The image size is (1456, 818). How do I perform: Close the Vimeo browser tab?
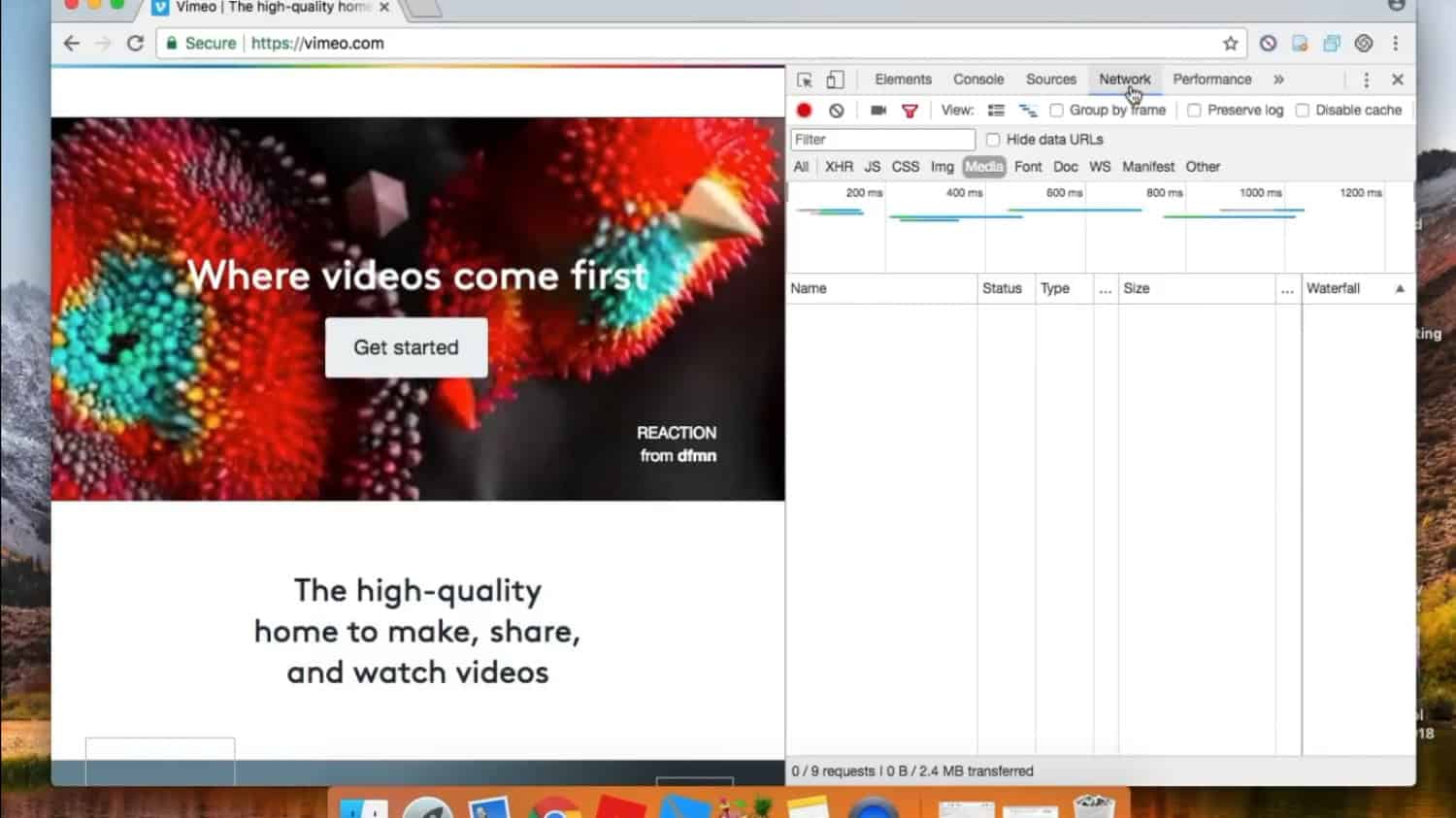[x=384, y=7]
